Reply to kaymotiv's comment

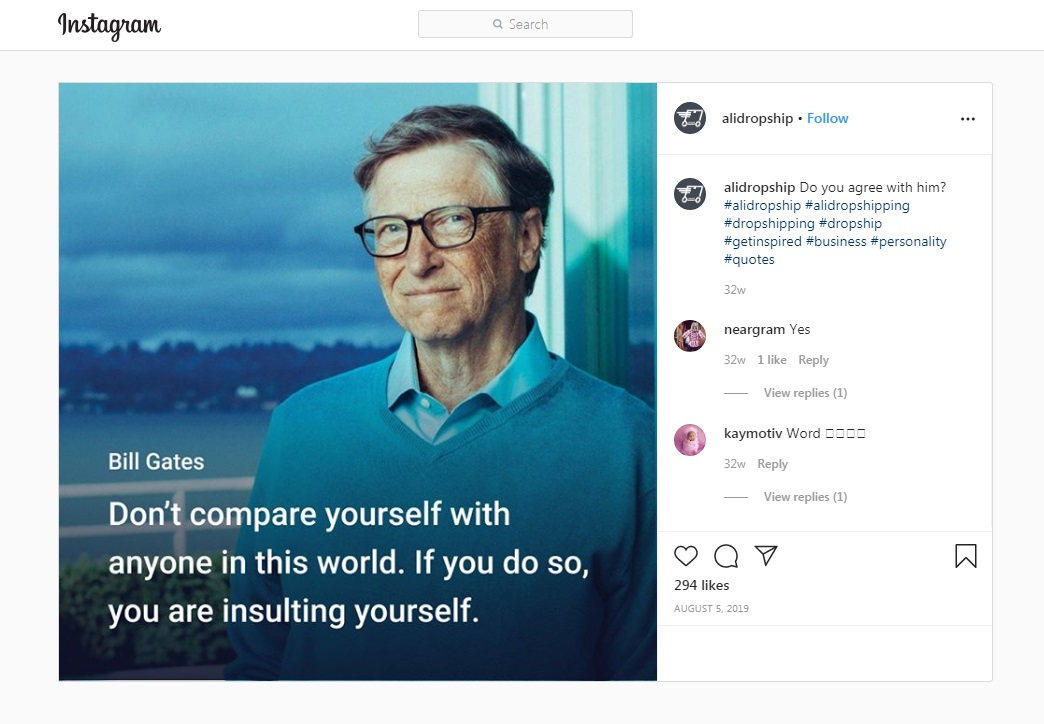pyautogui.click(x=772, y=464)
